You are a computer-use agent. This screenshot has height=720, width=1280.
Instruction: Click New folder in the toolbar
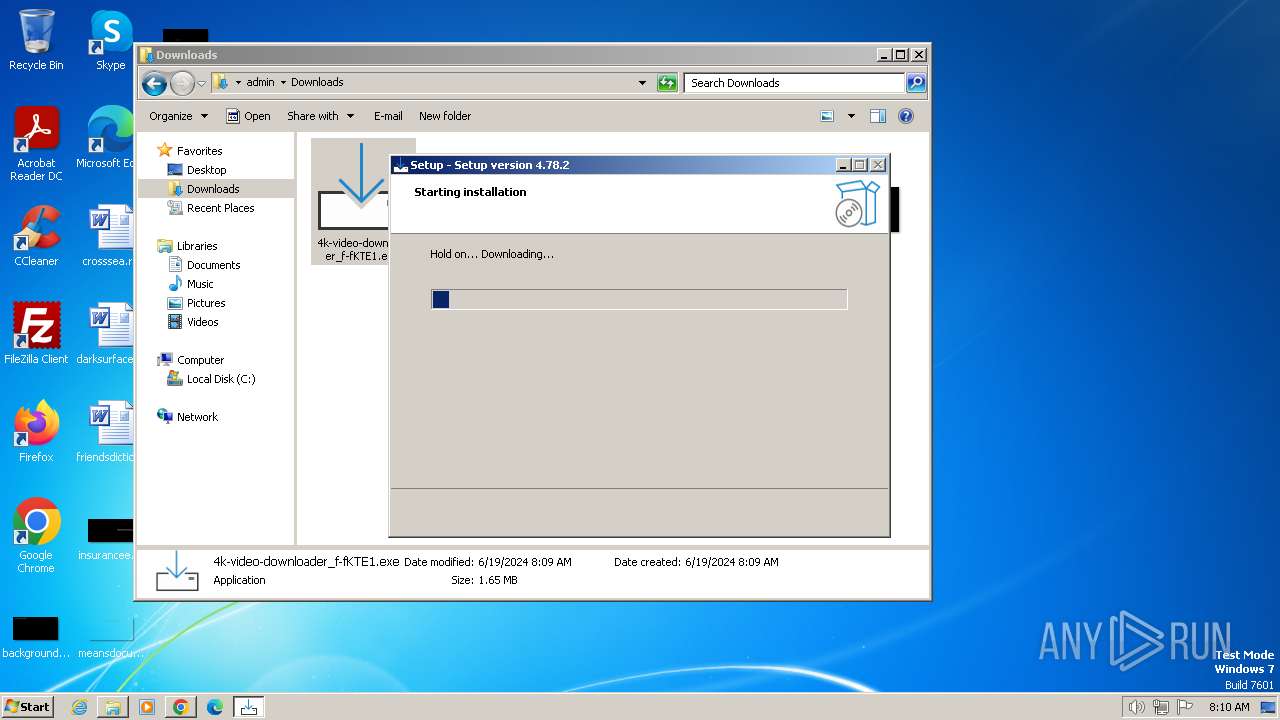coord(445,116)
